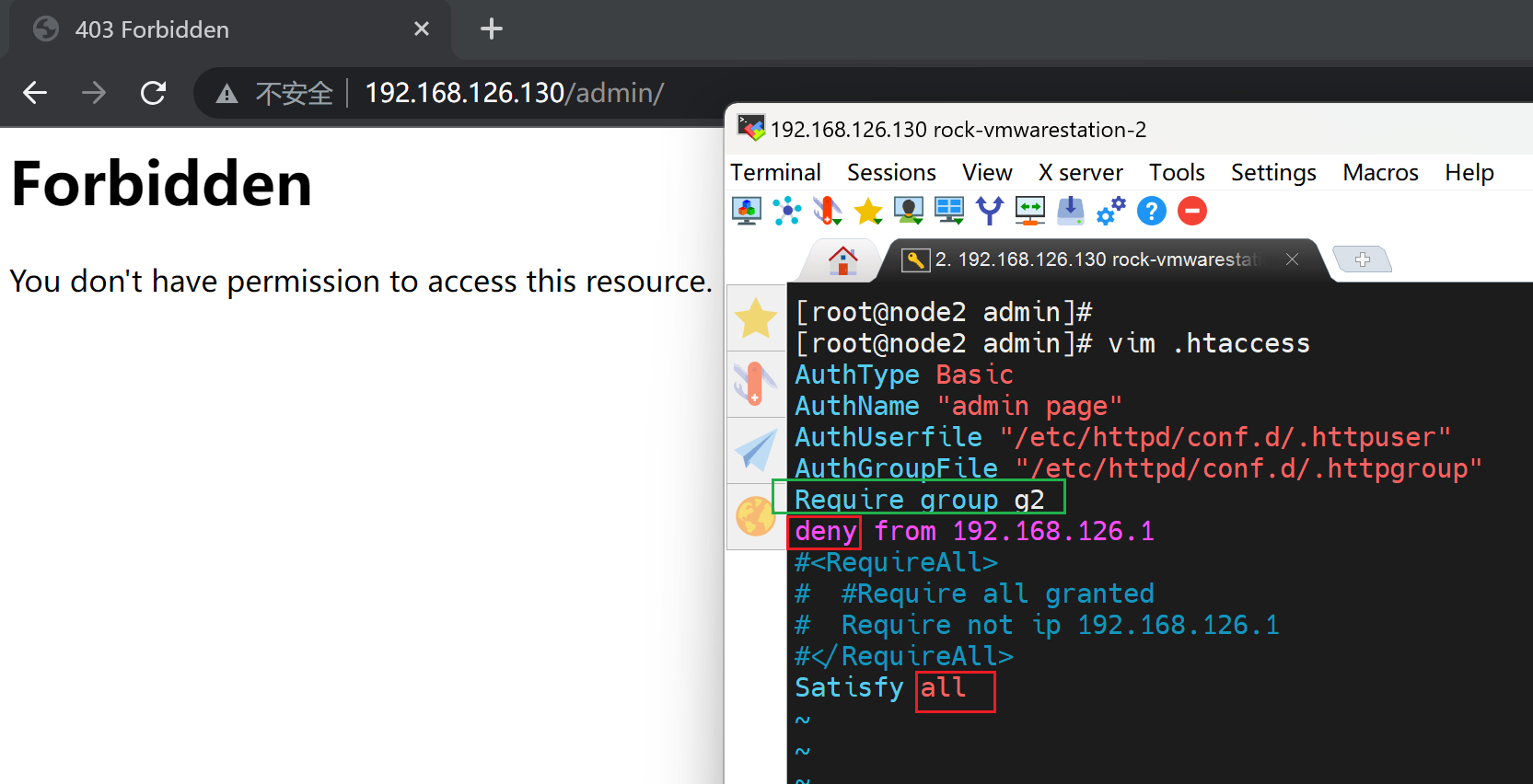Open the Macros menu in menu bar
The height and width of the screenshot is (784, 1533).
(1379, 172)
